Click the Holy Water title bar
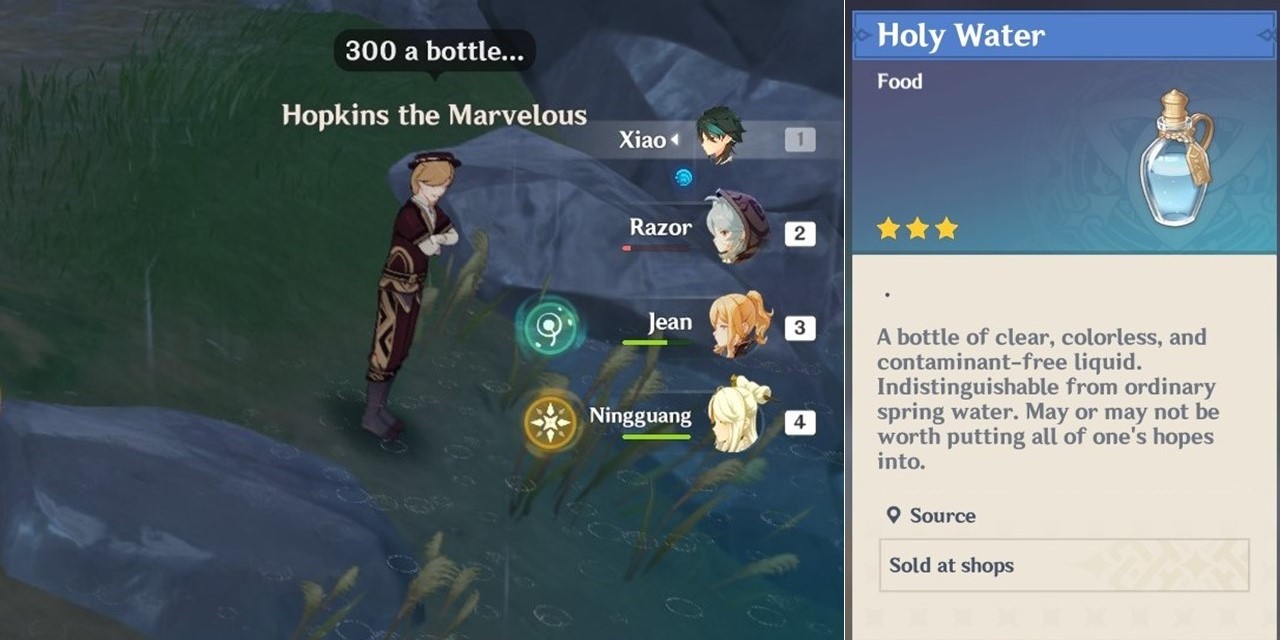This screenshot has width=1280, height=640. [1064, 36]
